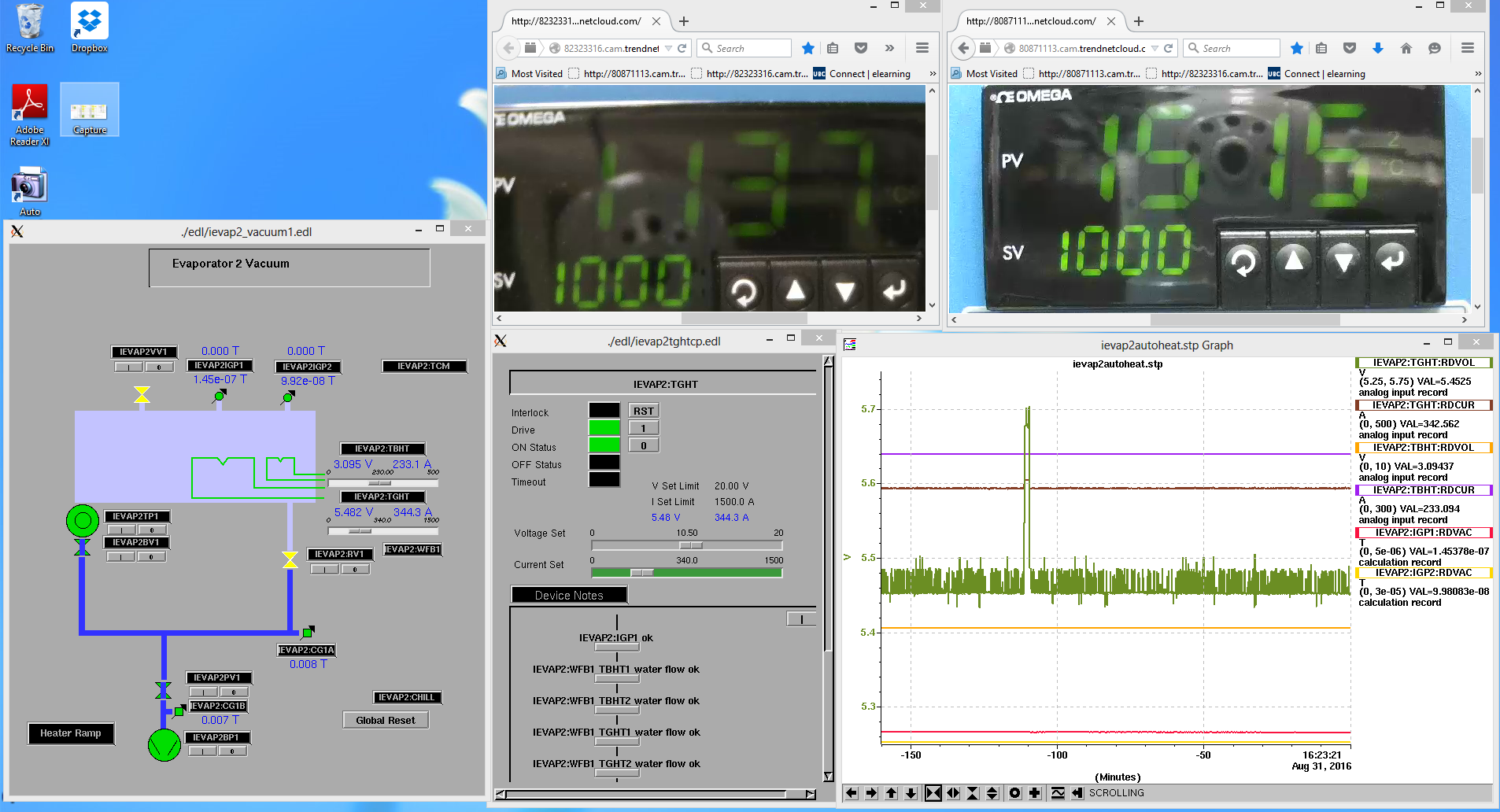Click the yellow IEVAP2VV1 valve symbol
The height and width of the screenshot is (812, 1500).
(x=142, y=394)
